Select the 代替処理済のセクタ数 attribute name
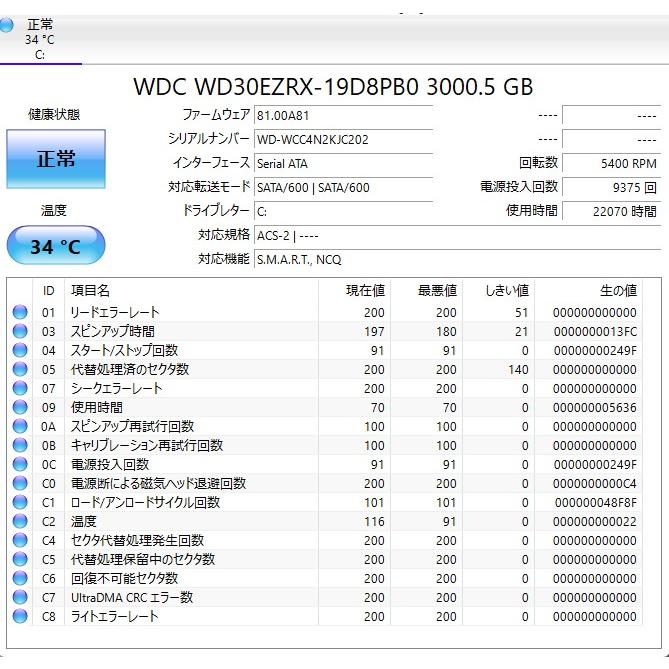The width and height of the screenshot is (669, 669). (130, 369)
